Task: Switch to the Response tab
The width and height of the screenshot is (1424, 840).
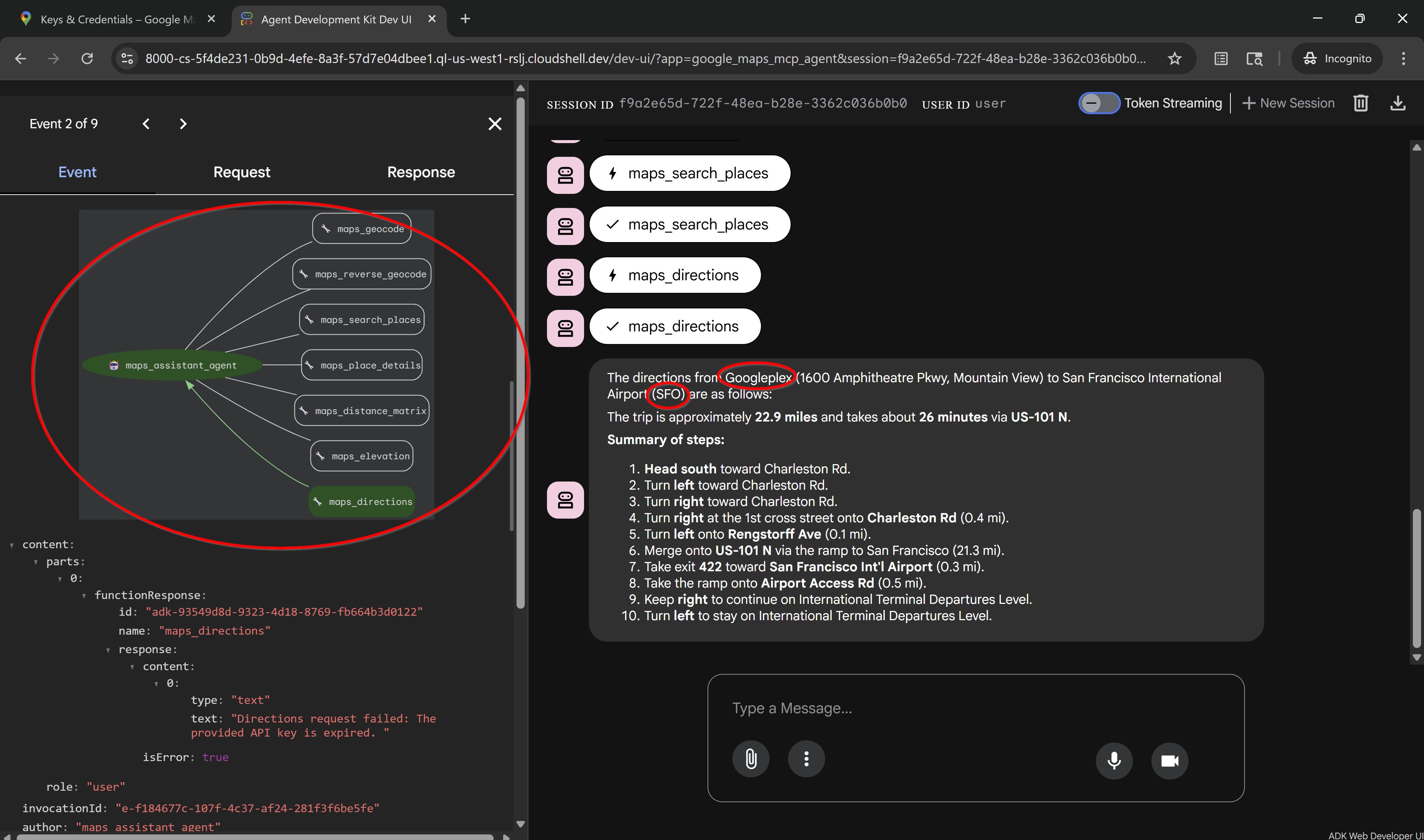Action: pyautogui.click(x=421, y=172)
